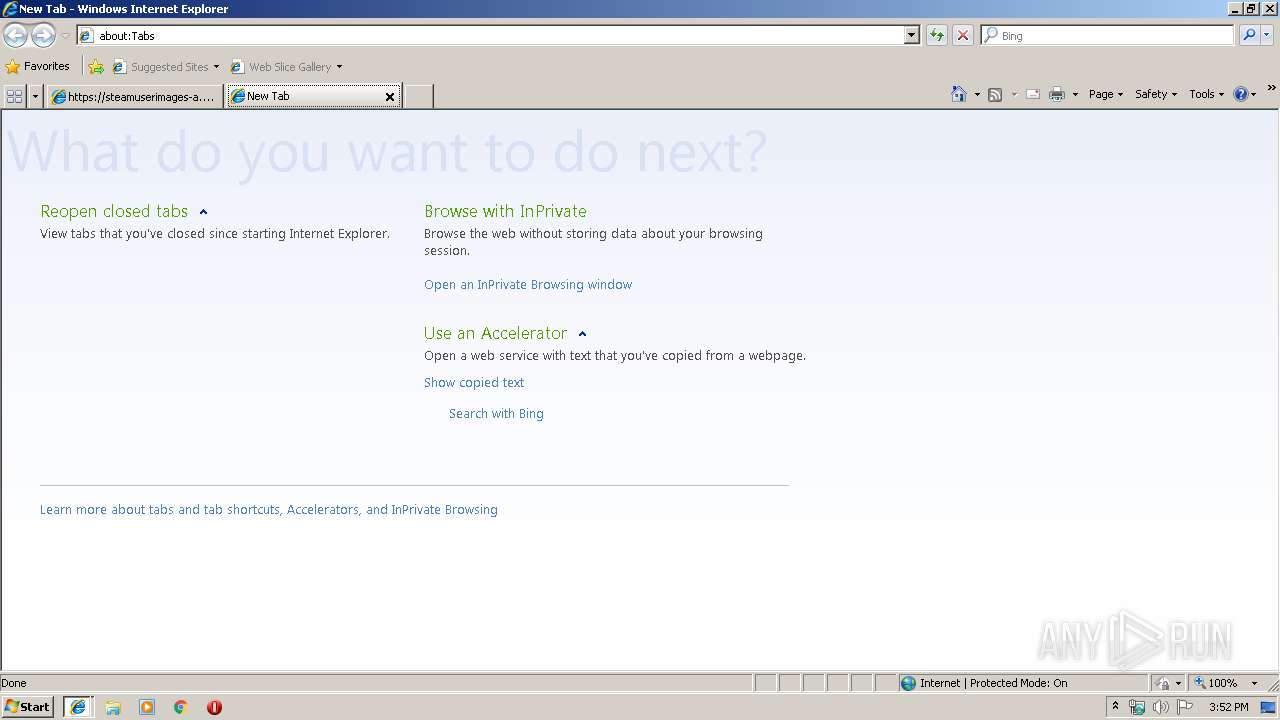Go forward with the Forward arrow button

[x=43, y=35]
